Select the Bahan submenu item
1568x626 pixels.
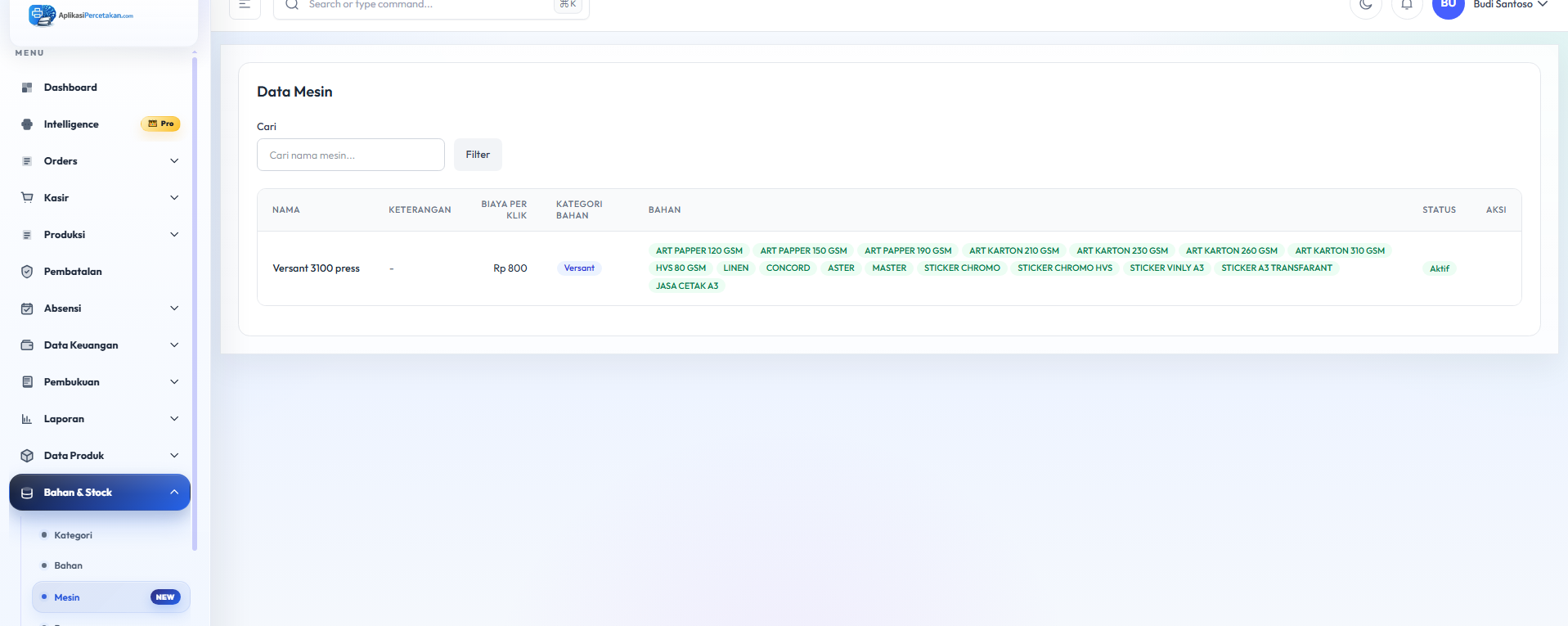coord(110,565)
